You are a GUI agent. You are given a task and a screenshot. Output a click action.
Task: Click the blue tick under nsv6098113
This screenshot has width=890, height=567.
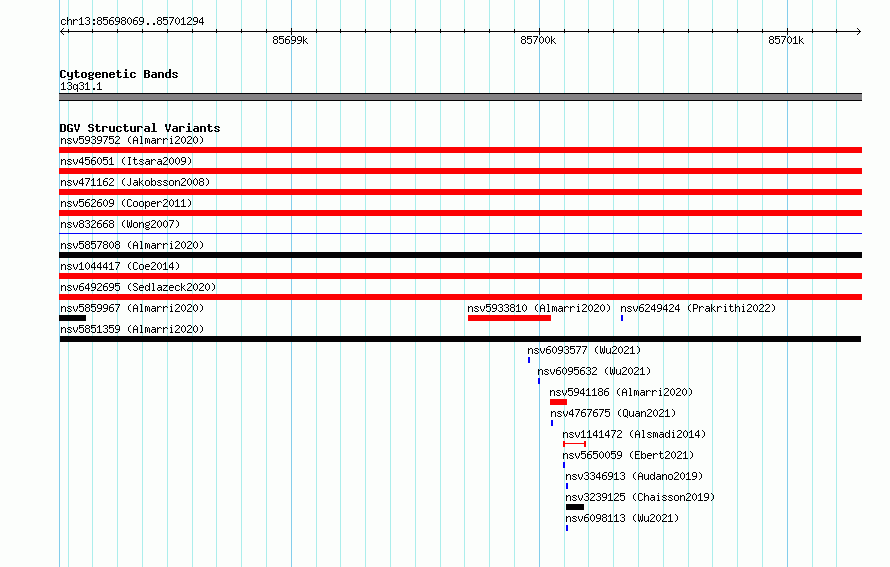566,528
